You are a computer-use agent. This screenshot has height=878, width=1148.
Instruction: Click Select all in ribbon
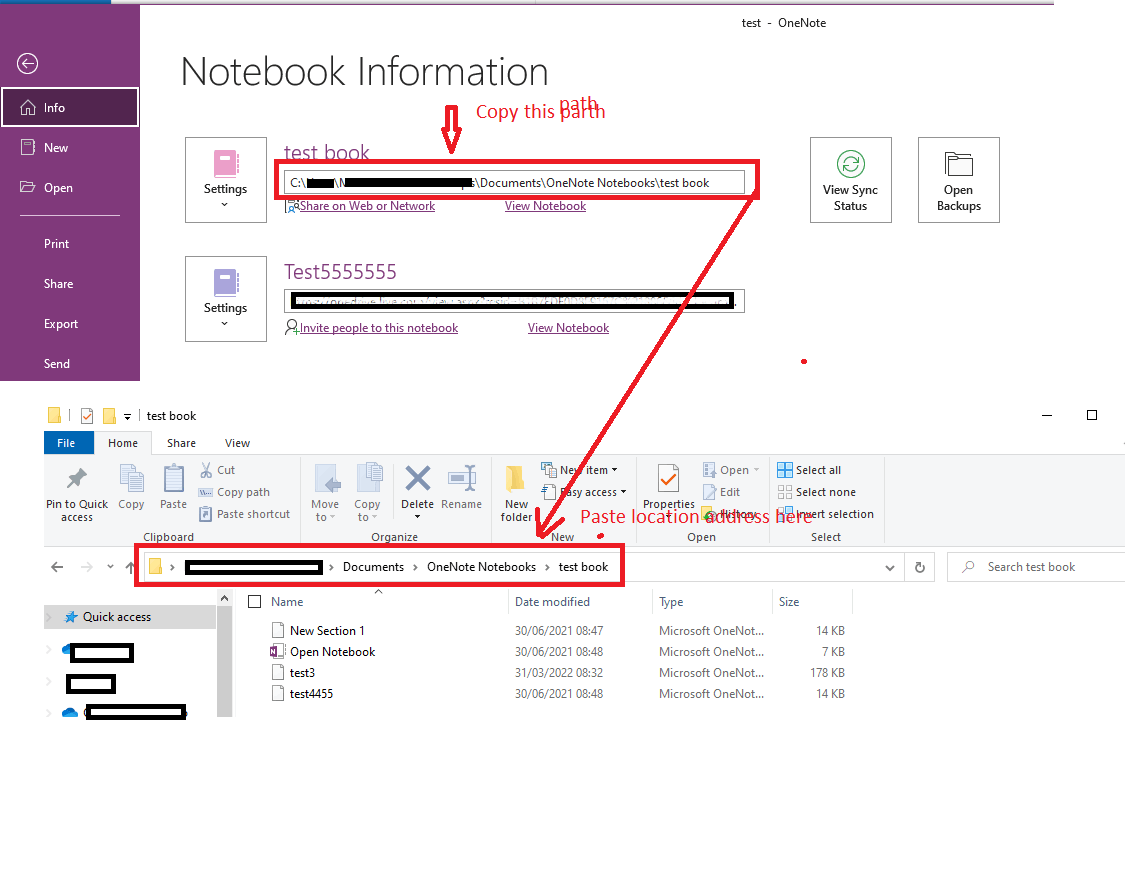pos(810,470)
